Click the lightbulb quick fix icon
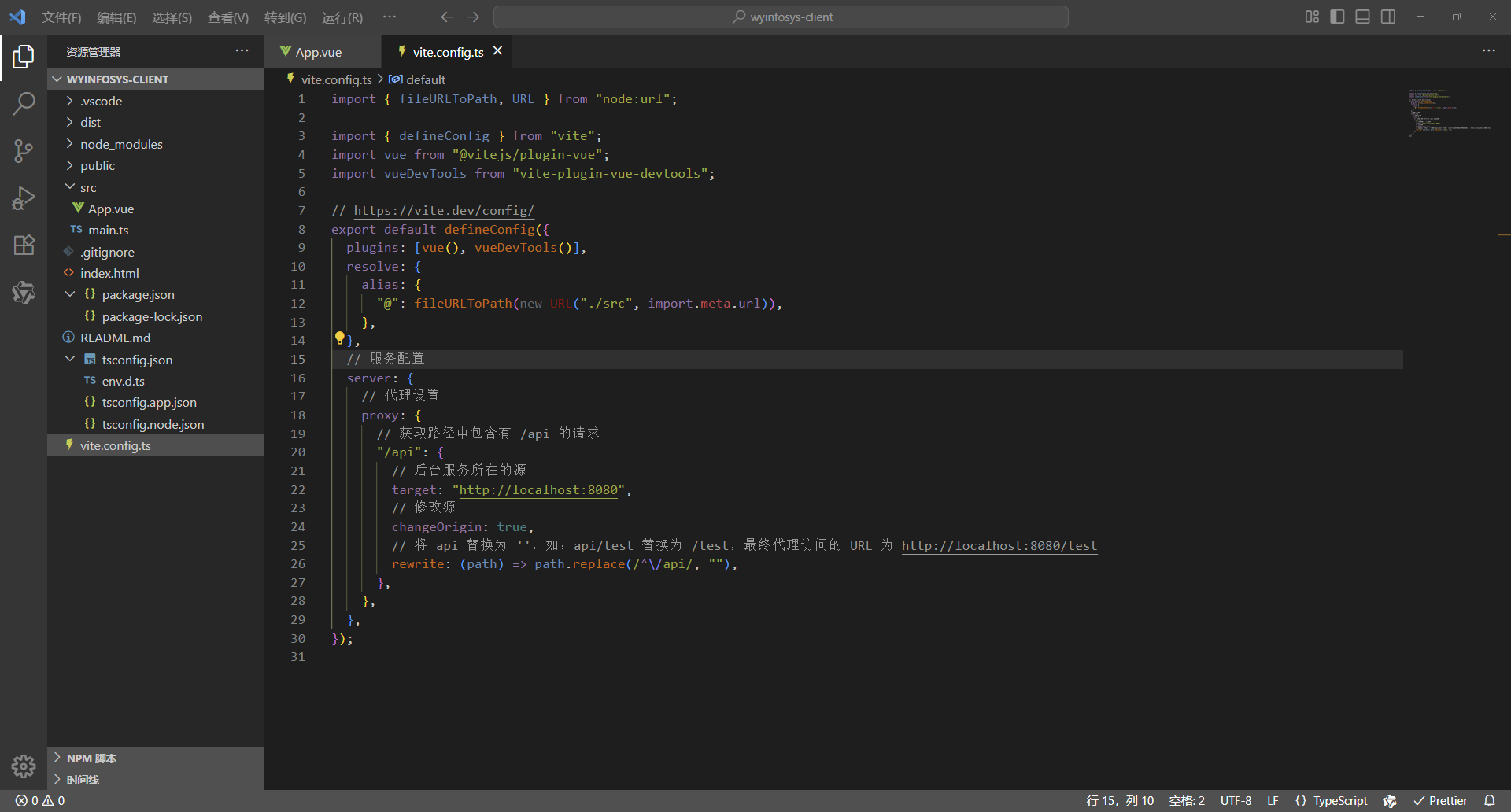This screenshot has width=1511, height=812. (x=339, y=338)
